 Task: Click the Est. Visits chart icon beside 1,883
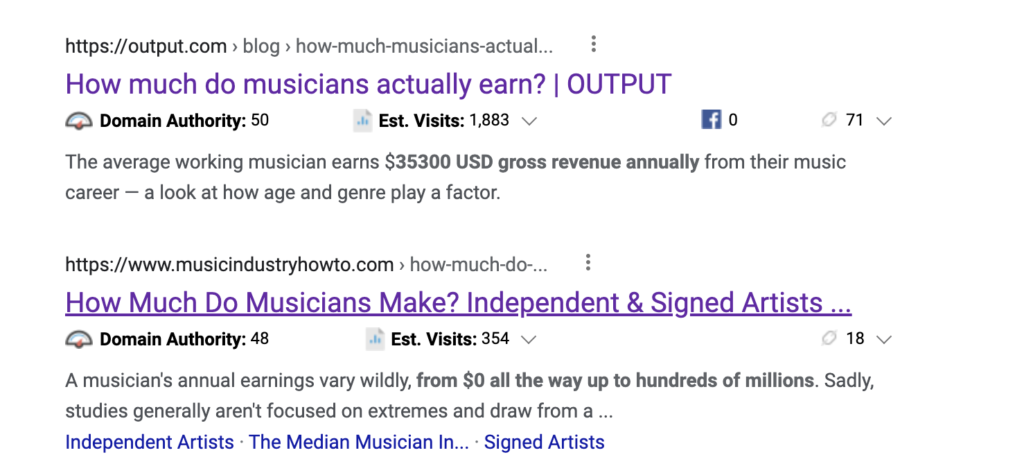coord(362,121)
